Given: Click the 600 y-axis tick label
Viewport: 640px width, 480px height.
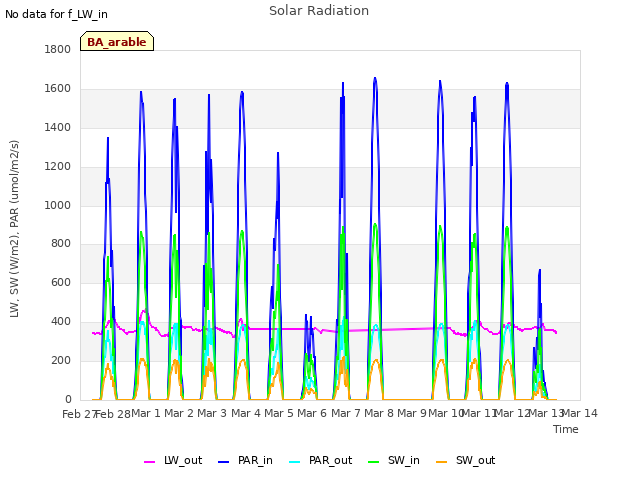Looking at the screenshot, I should (61, 282).
